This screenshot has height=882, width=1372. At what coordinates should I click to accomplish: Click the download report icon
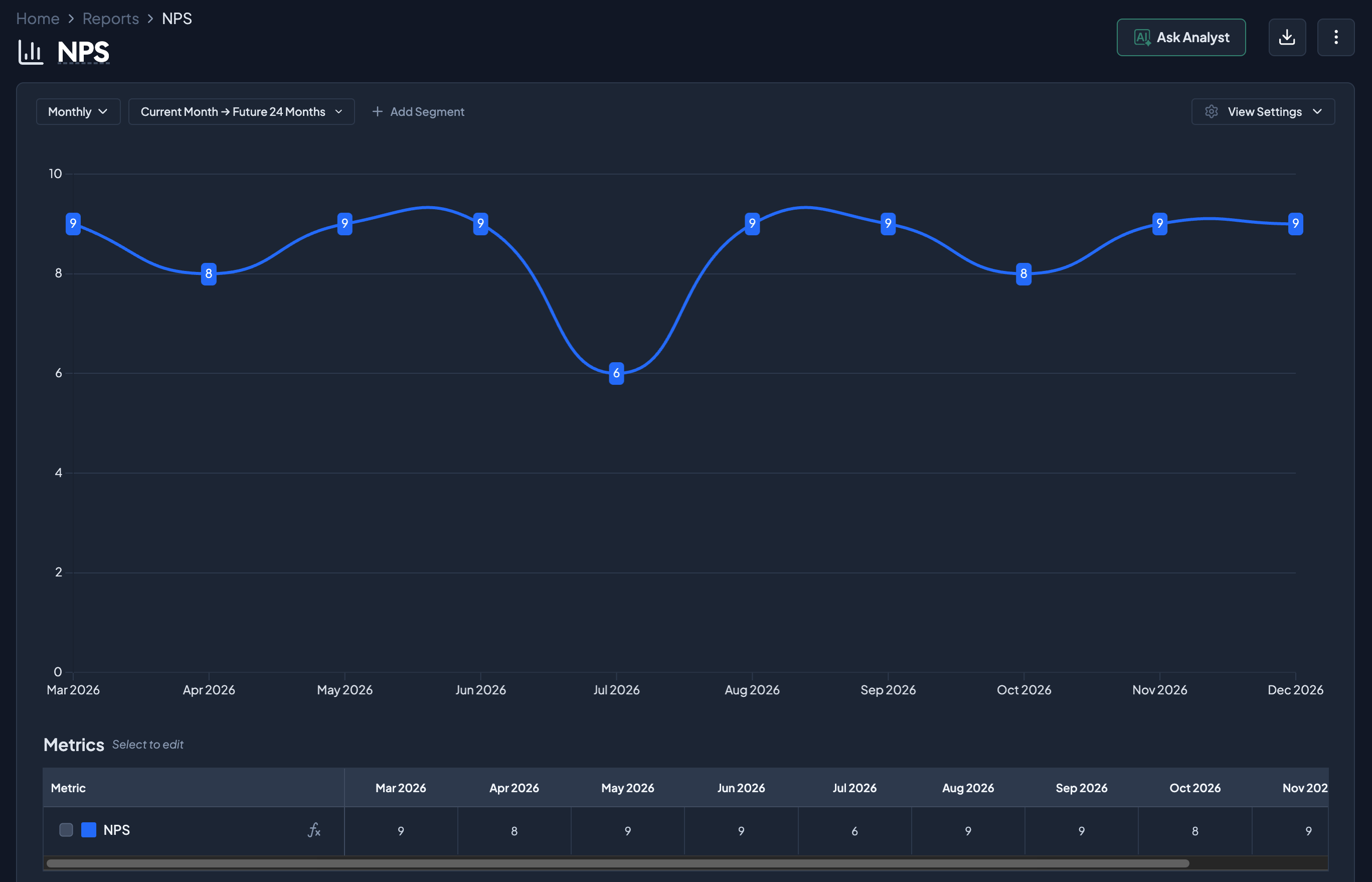point(1287,37)
